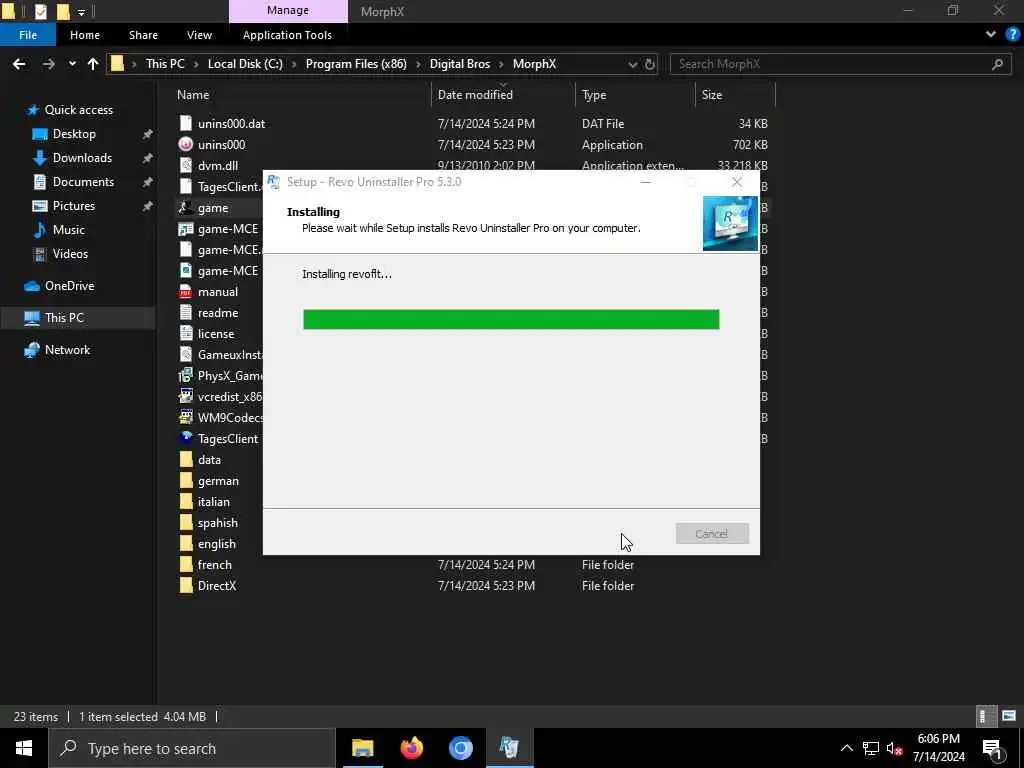Viewport: 1024px width, 768px height.
Task: Select the game executable icon
Action: click(186, 208)
